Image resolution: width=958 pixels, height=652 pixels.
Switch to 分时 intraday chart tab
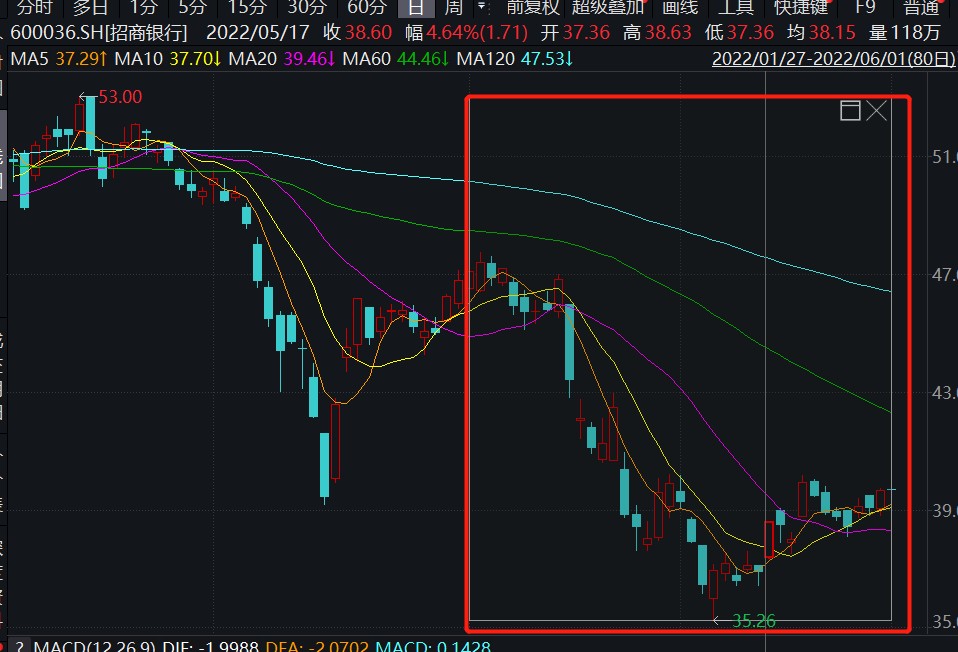tap(34, 7)
